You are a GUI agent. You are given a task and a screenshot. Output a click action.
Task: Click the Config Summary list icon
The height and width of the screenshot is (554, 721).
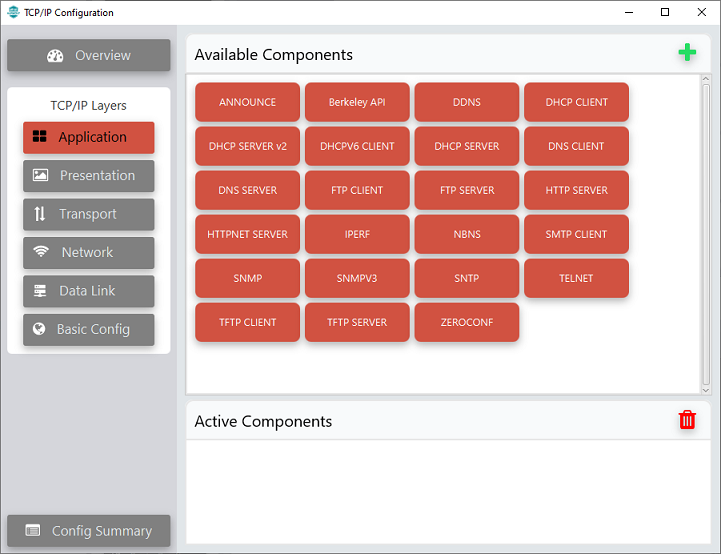coord(33,530)
